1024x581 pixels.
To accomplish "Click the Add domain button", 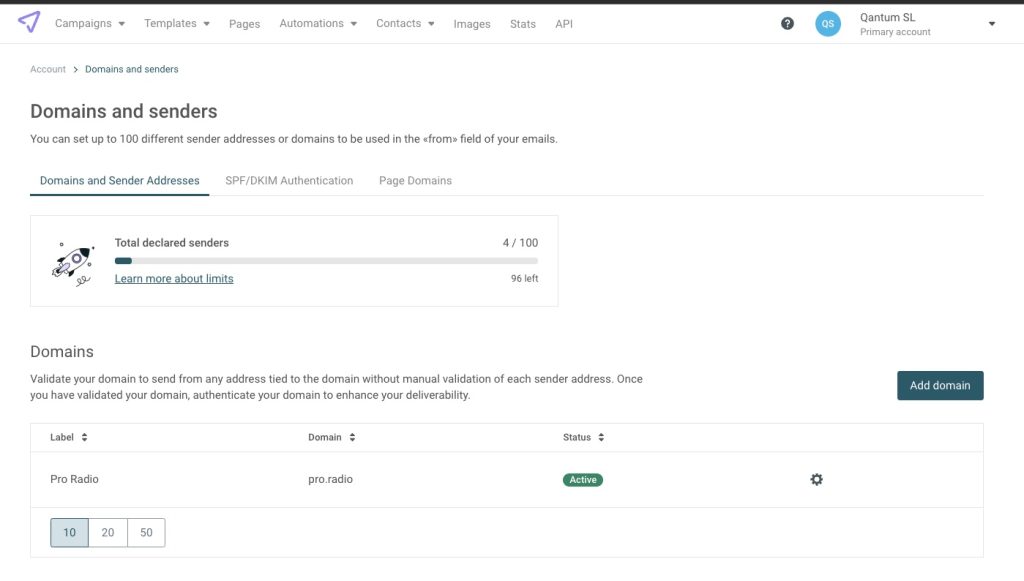I will tap(939, 386).
